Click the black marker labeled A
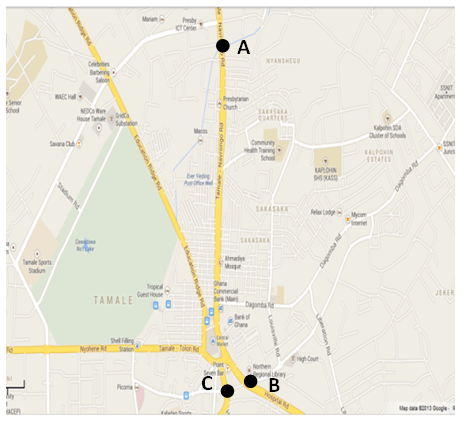 pos(223,46)
